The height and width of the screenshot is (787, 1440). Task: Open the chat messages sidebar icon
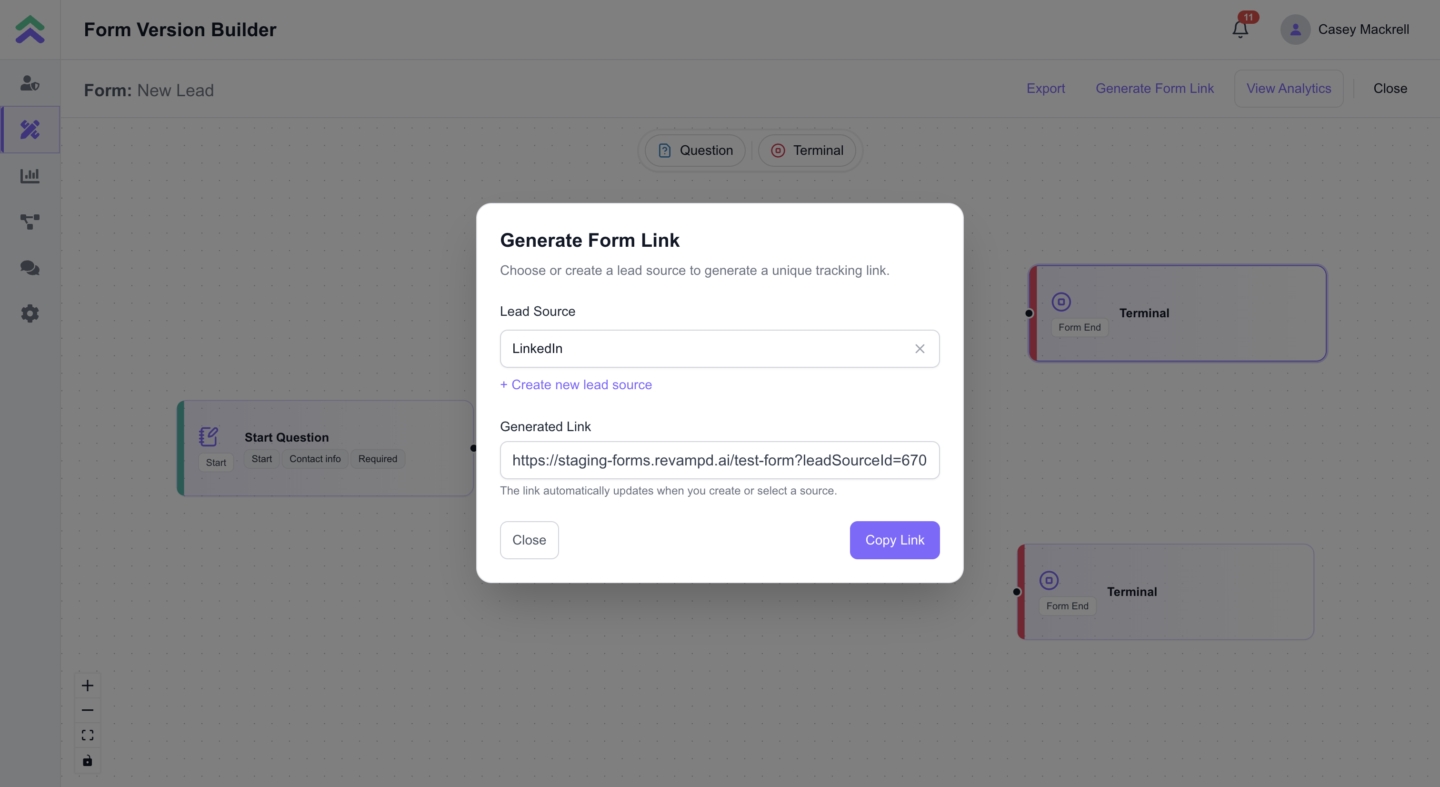pos(30,268)
